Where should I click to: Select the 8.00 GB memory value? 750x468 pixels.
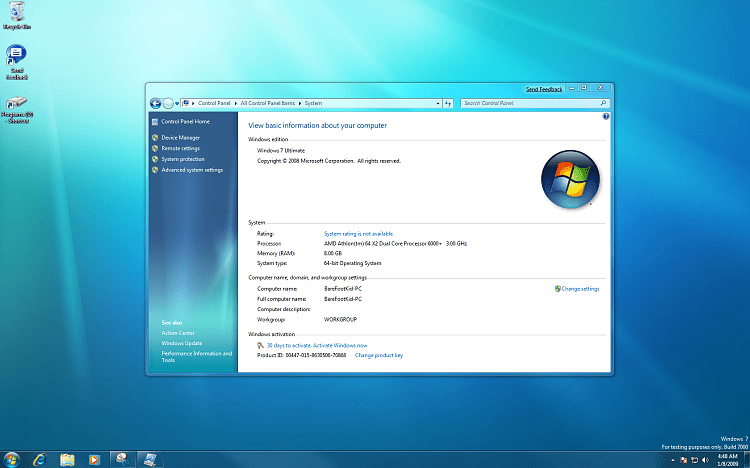pyautogui.click(x=333, y=254)
